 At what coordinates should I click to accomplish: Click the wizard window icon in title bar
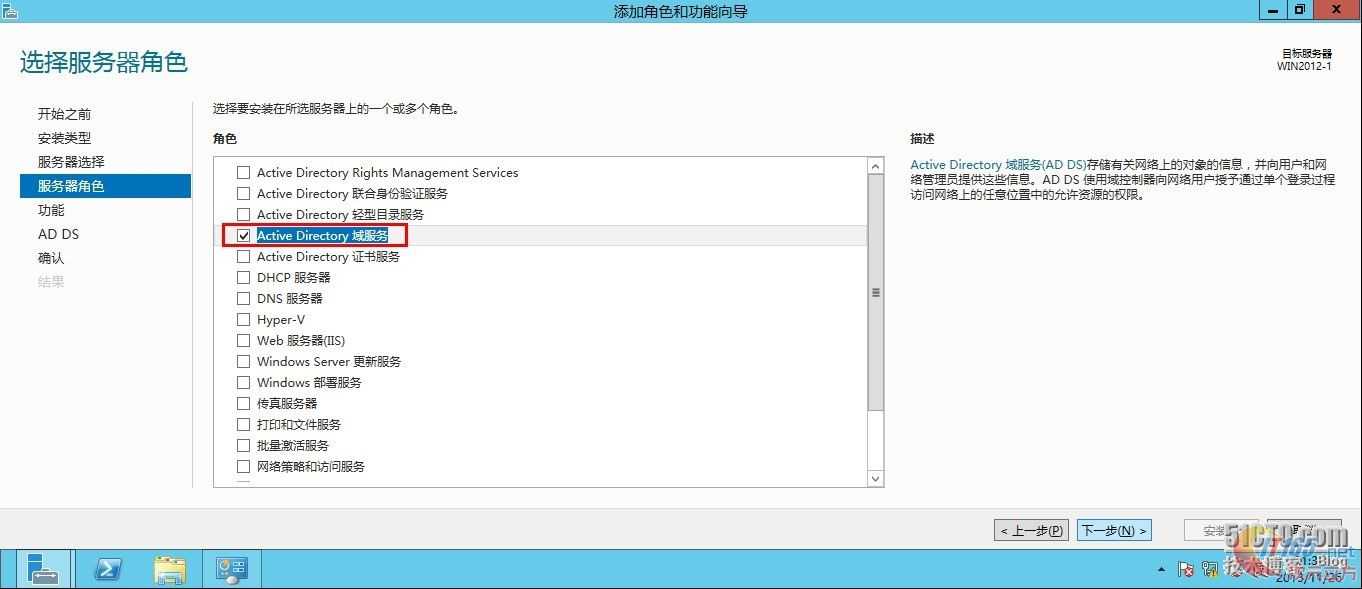pyautogui.click(x=10, y=10)
